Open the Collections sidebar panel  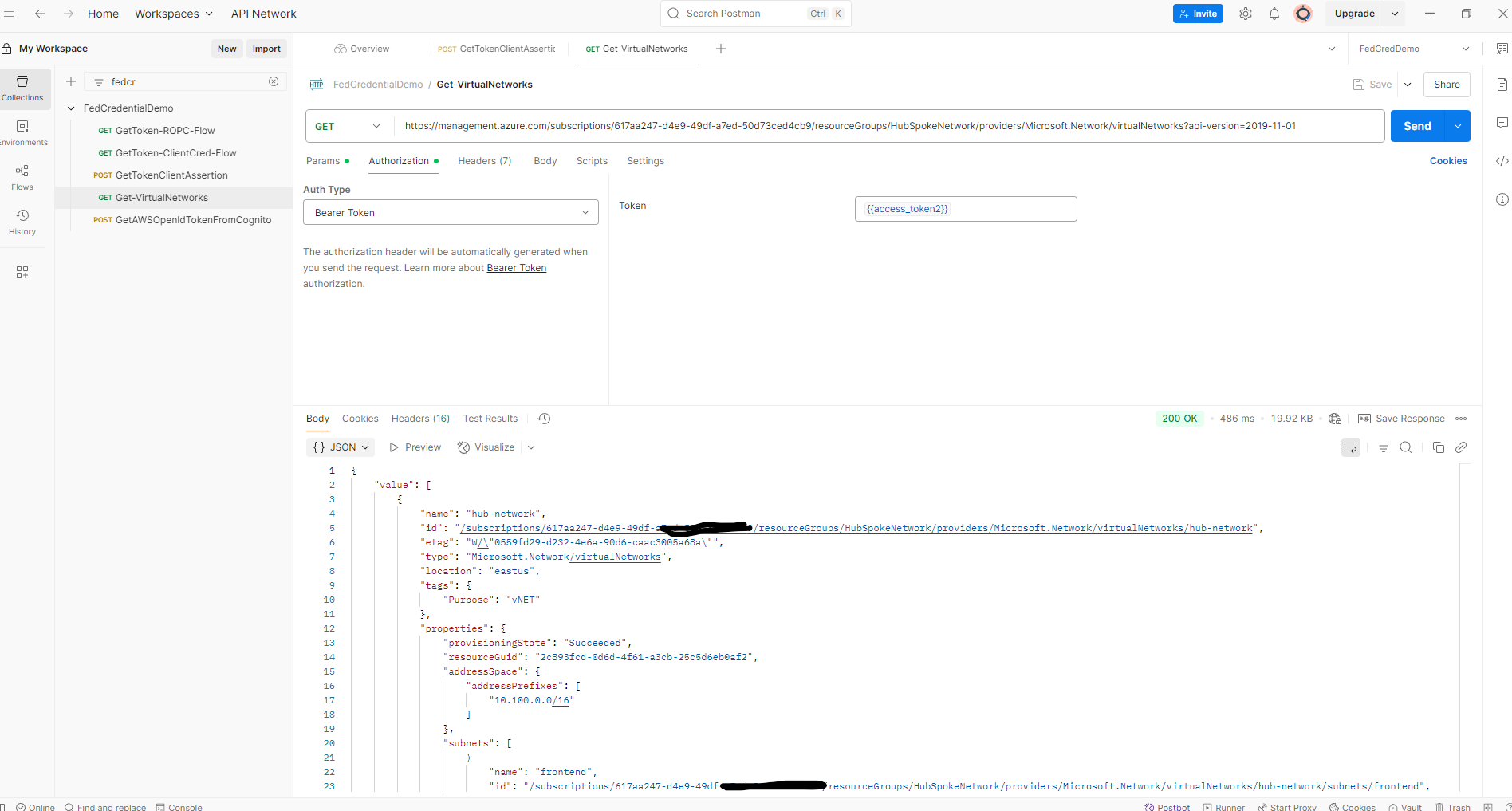pos(22,88)
